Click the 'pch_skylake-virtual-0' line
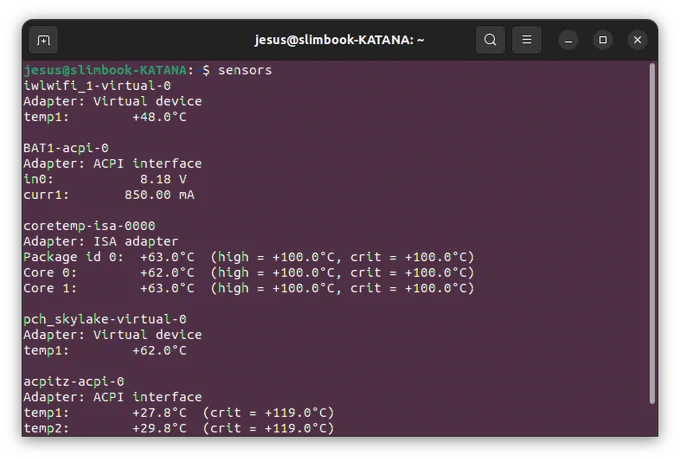This screenshot has height=461, width=680. pos(105,320)
